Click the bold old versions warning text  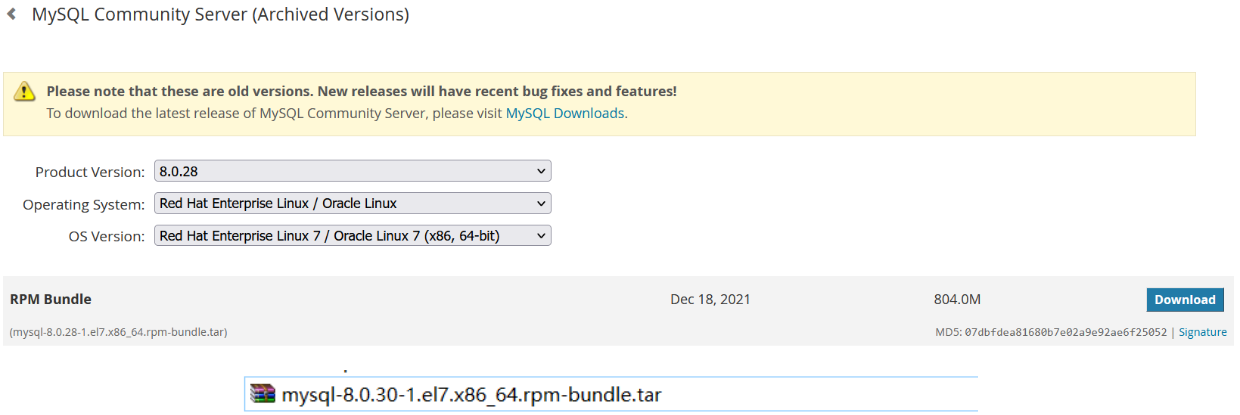coord(361,91)
